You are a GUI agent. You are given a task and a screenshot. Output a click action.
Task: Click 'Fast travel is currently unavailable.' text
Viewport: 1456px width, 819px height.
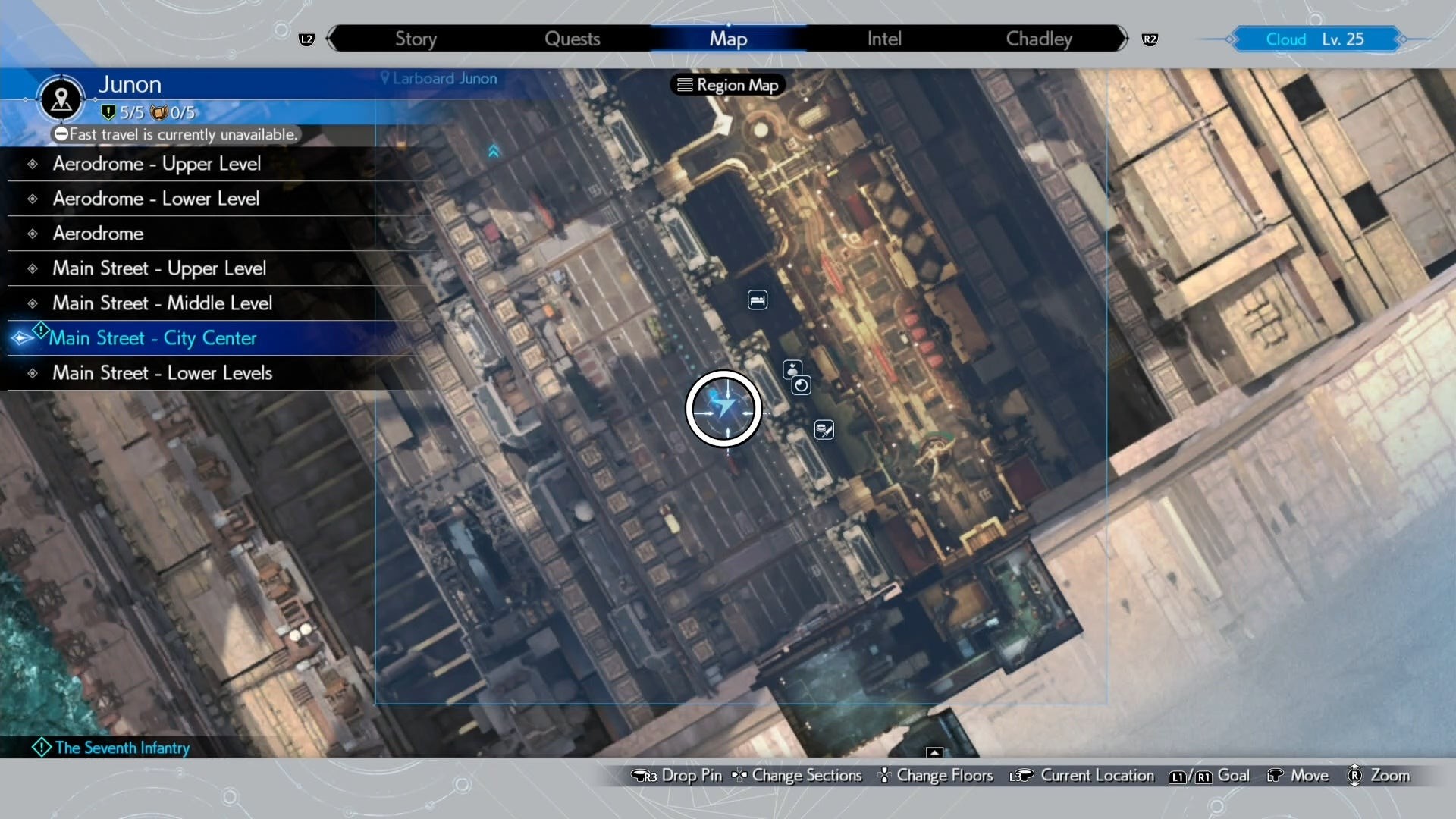[183, 134]
